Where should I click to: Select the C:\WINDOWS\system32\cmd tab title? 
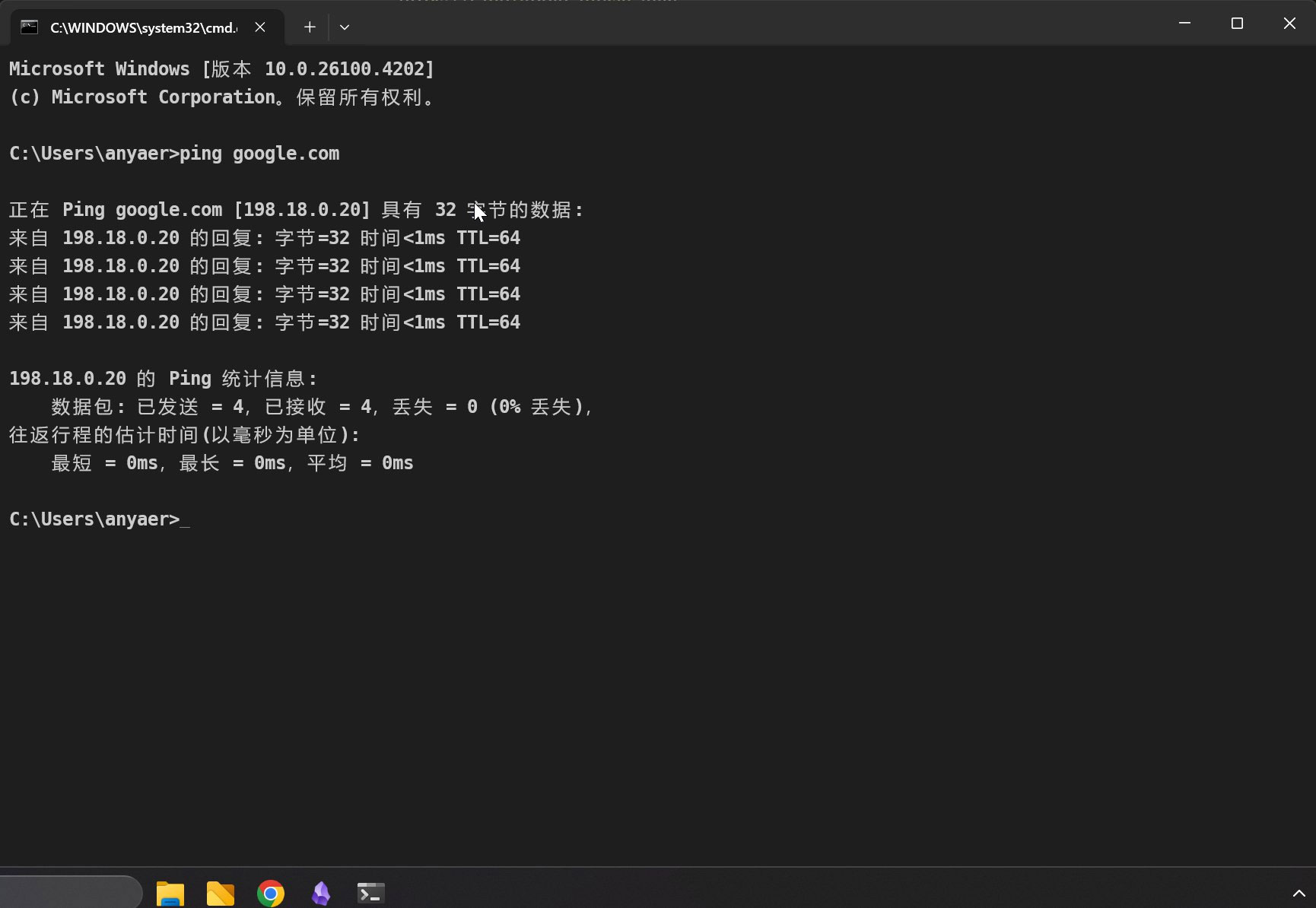point(143,27)
